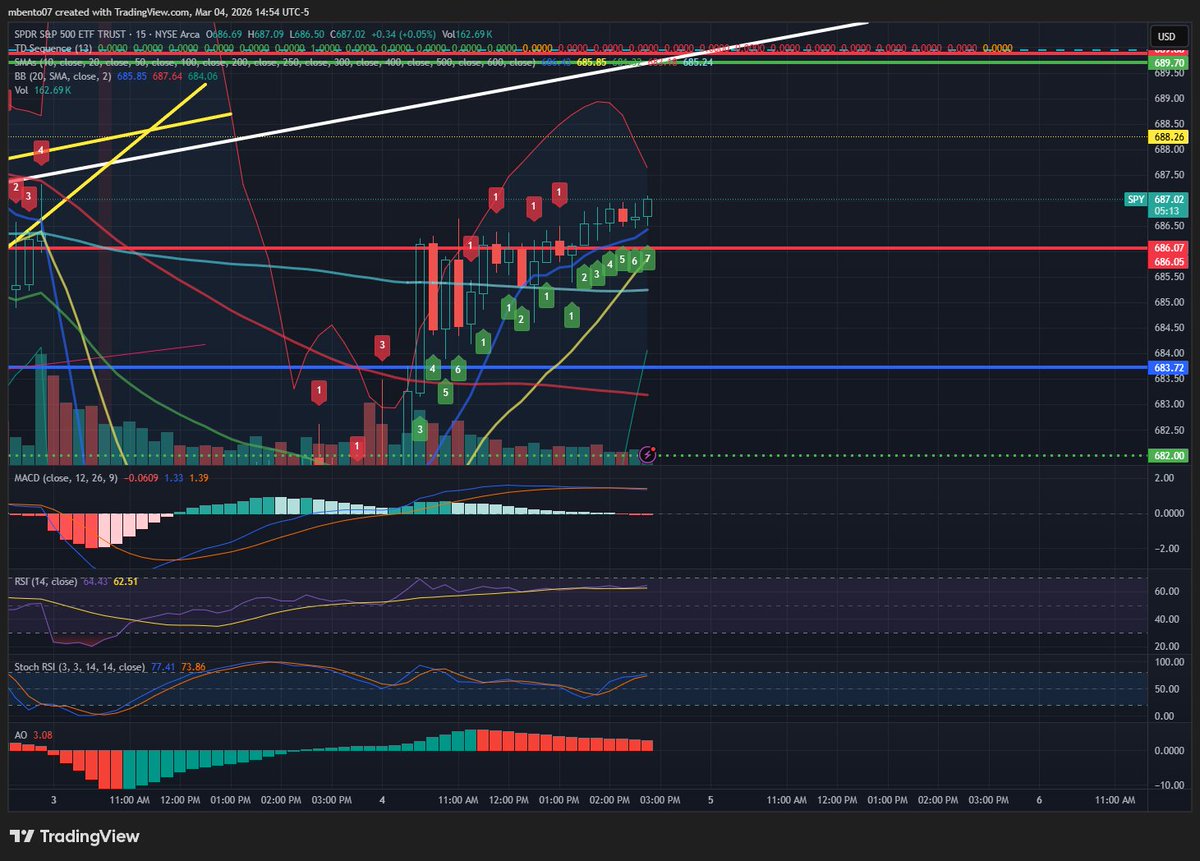Click the BB value 684.06 in legend

203,75
